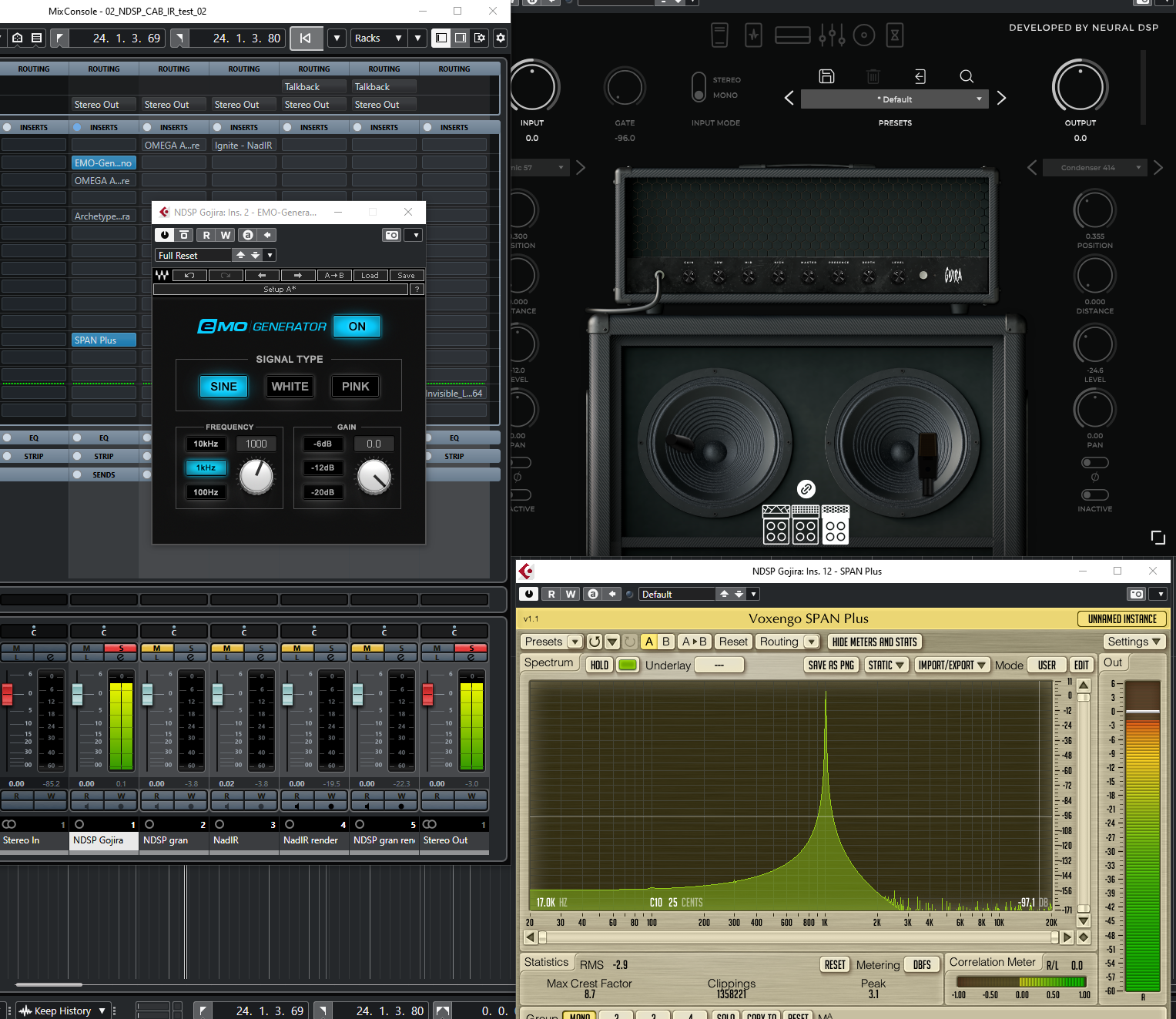Open IMPORT/EXPORT dropdown in SPAN
The width and height of the screenshot is (1176, 1019).
click(x=952, y=665)
